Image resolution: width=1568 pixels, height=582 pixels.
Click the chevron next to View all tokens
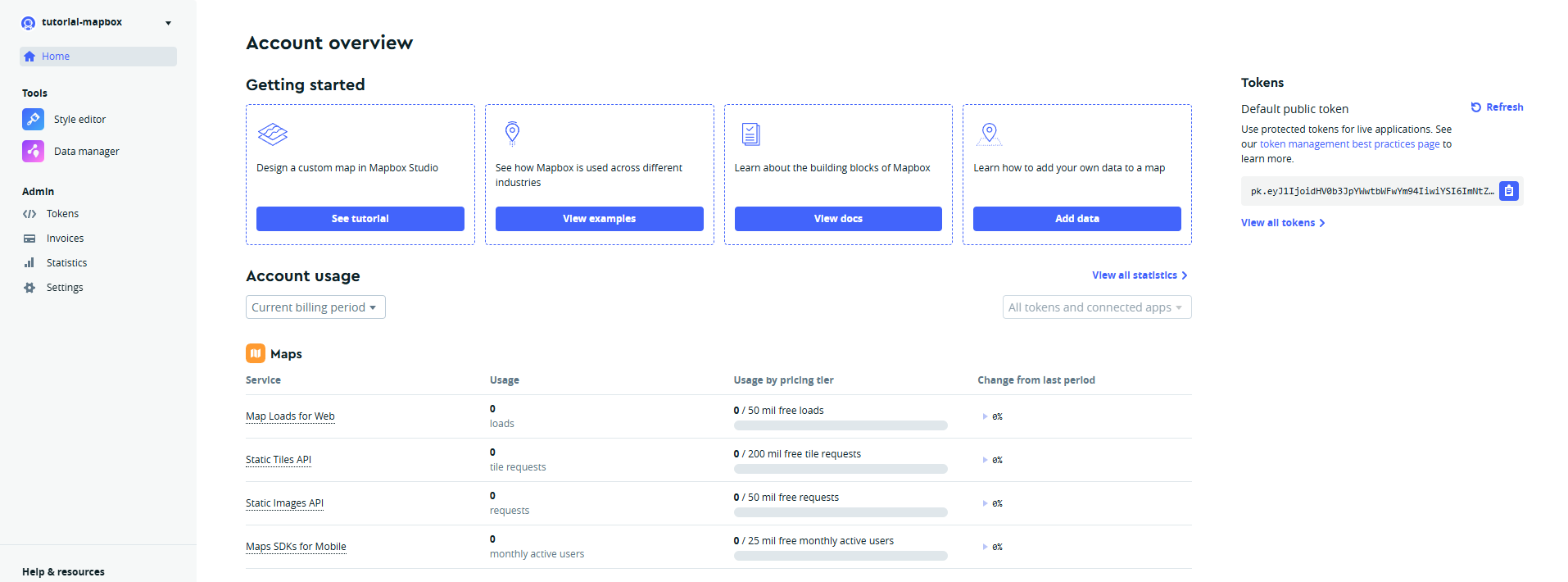coord(1322,223)
